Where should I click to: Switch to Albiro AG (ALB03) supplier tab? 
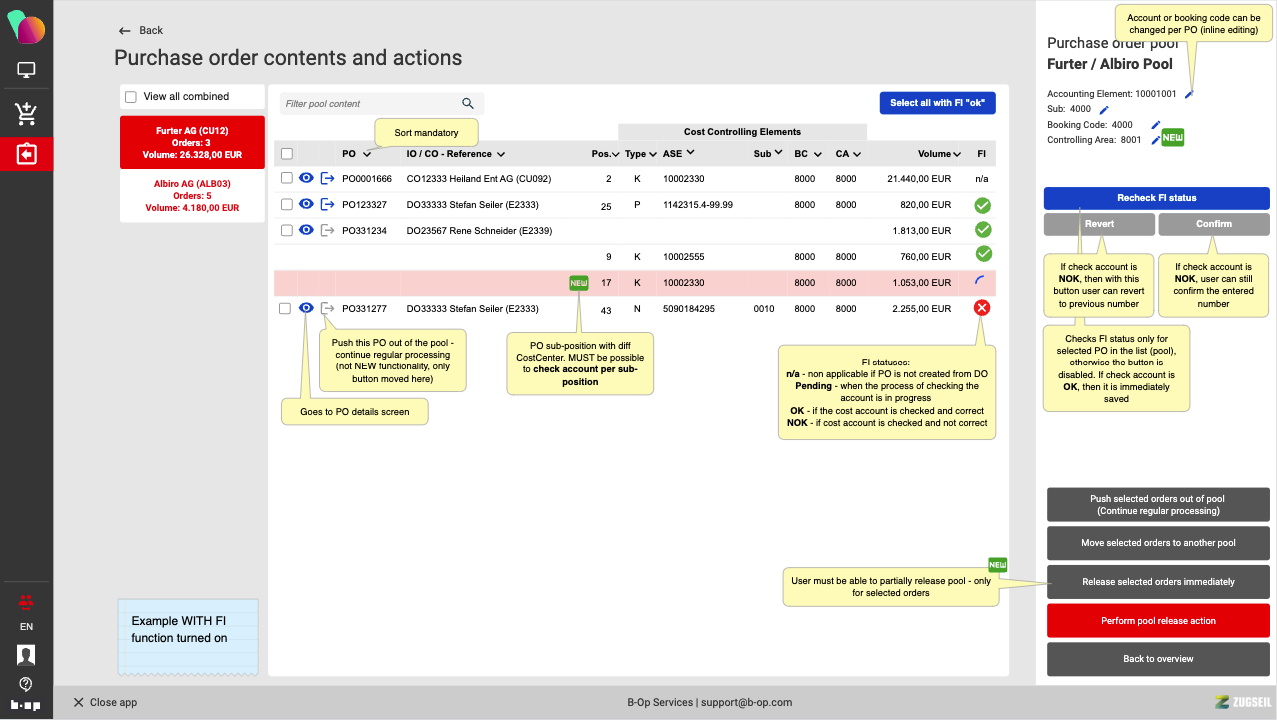click(192, 196)
